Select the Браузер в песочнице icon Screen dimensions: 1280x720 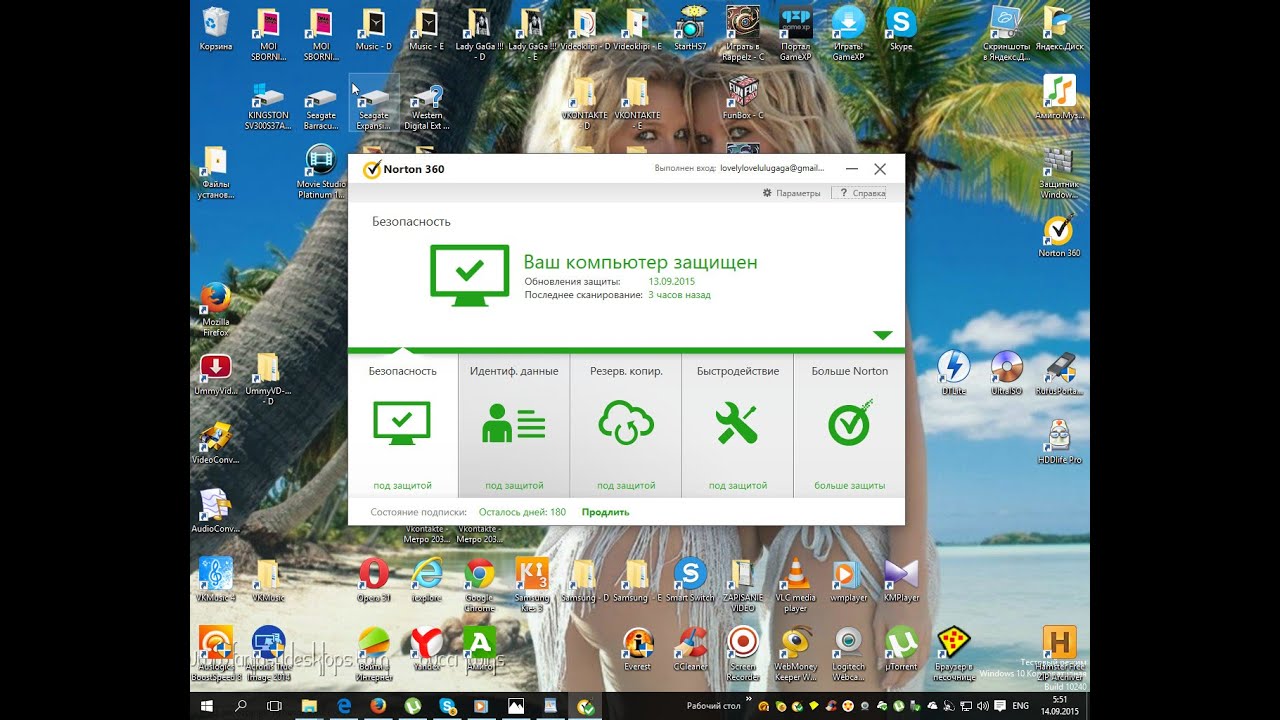[954, 653]
